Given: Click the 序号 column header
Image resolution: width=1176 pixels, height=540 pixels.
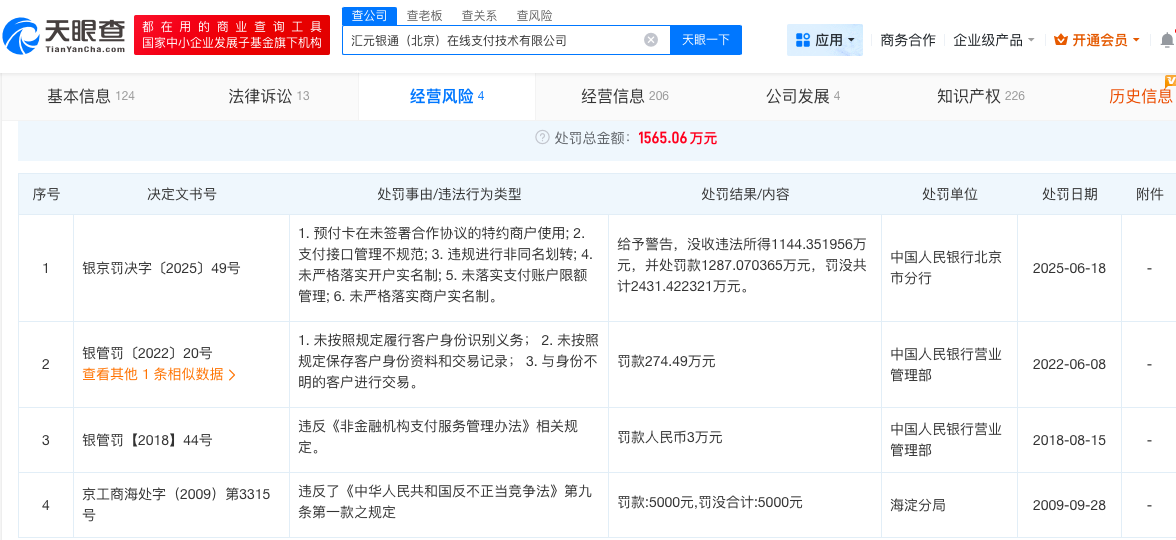Looking at the screenshot, I should pyautogui.click(x=46, y=194).
